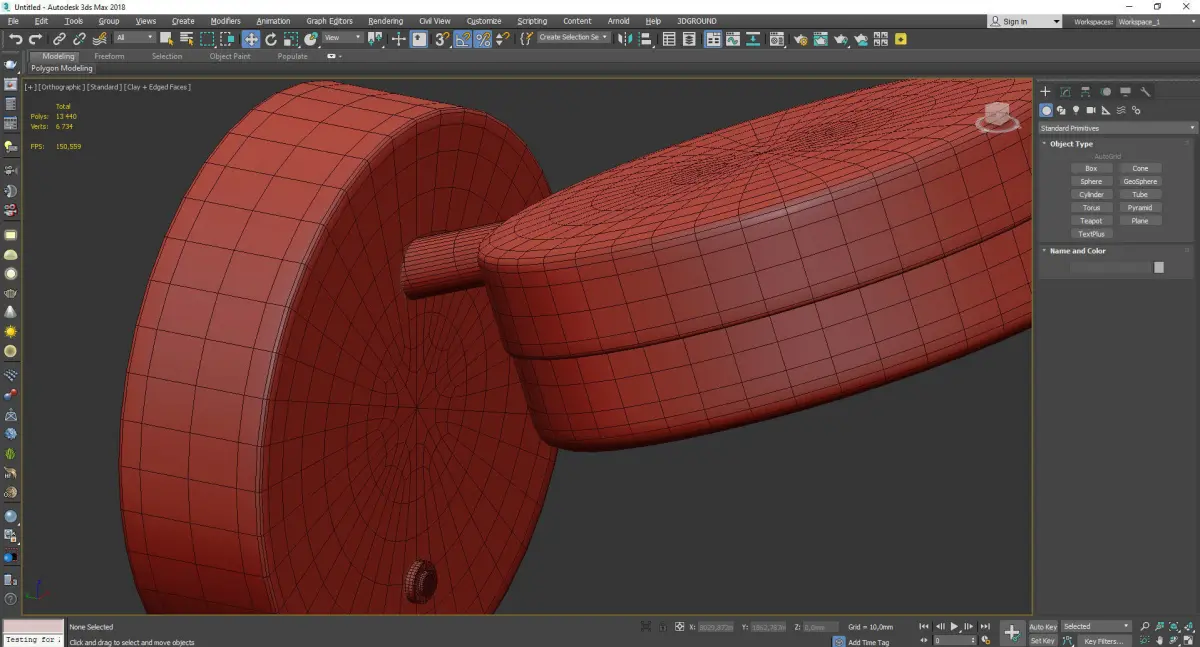Open Select by Name dialog
The image size is (1200, 647).
(186, 39)
